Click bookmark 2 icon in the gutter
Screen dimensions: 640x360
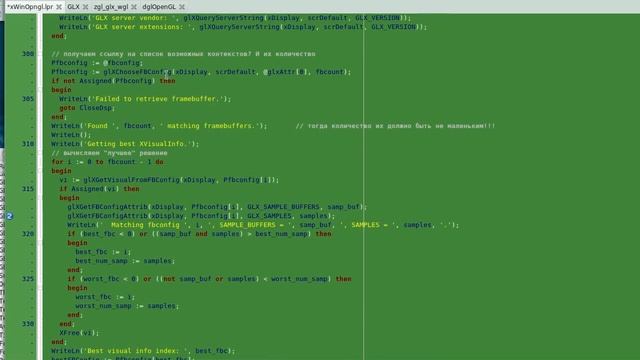click(x=10, y=216)
